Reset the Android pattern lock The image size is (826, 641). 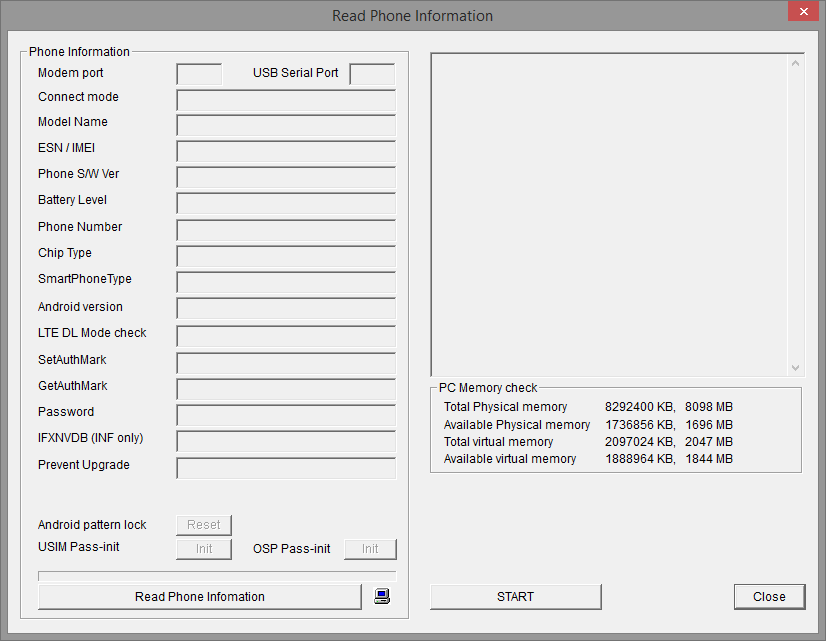[x=204, y=525]
